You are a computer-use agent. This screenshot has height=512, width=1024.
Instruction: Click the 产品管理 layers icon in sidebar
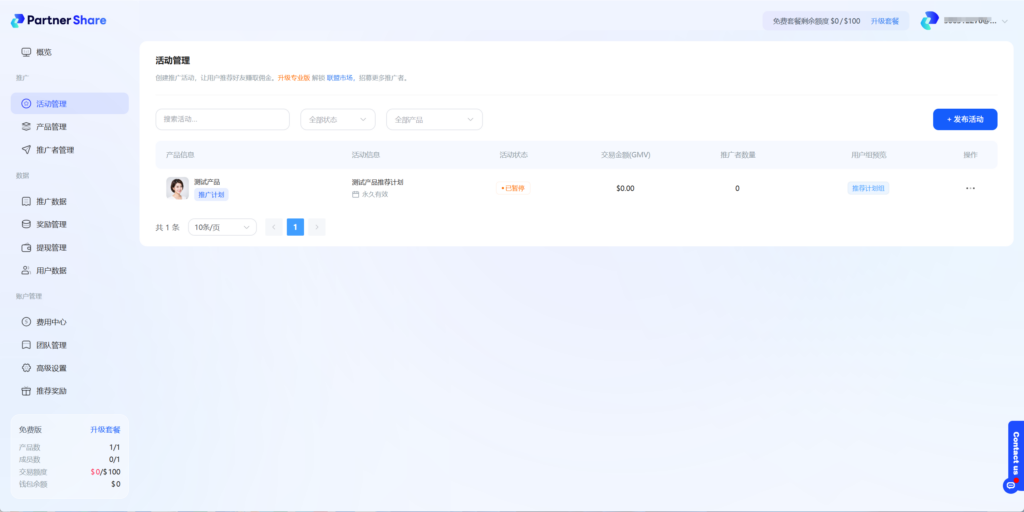coord(26,127)
